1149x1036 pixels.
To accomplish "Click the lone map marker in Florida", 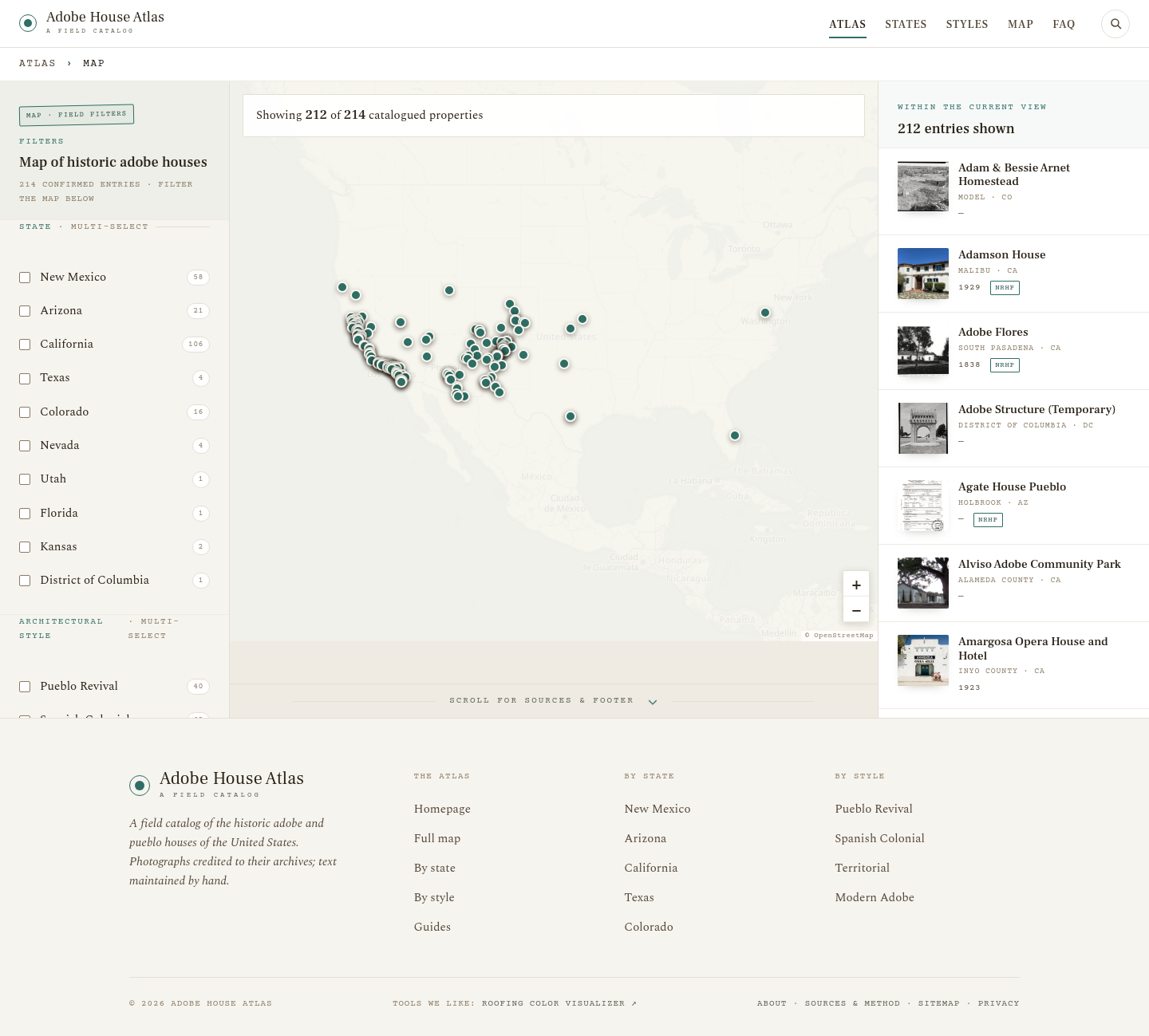I will click(x=735, y=435).
